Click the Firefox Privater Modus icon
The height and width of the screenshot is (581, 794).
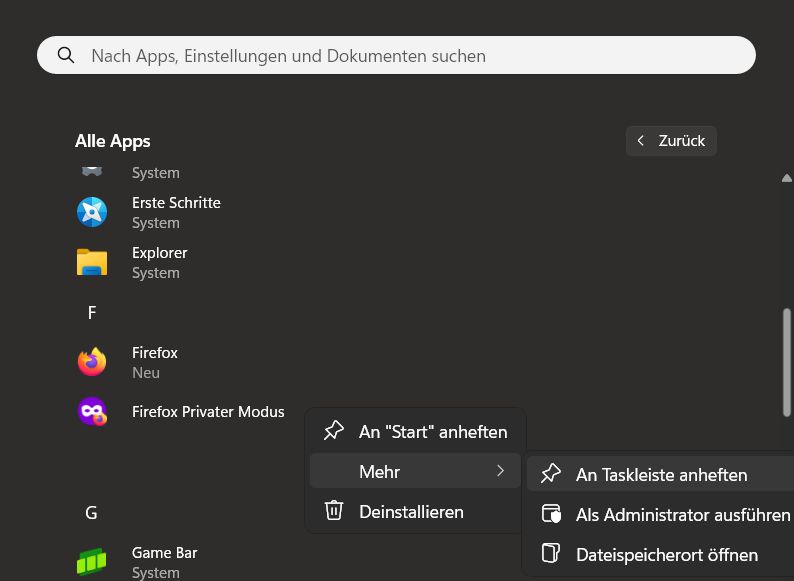coord(92,412)
